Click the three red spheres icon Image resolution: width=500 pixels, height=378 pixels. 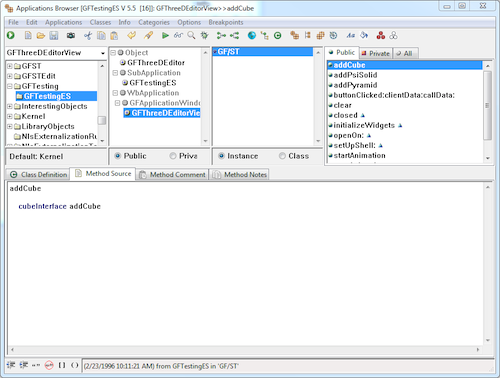click(381, 35)
